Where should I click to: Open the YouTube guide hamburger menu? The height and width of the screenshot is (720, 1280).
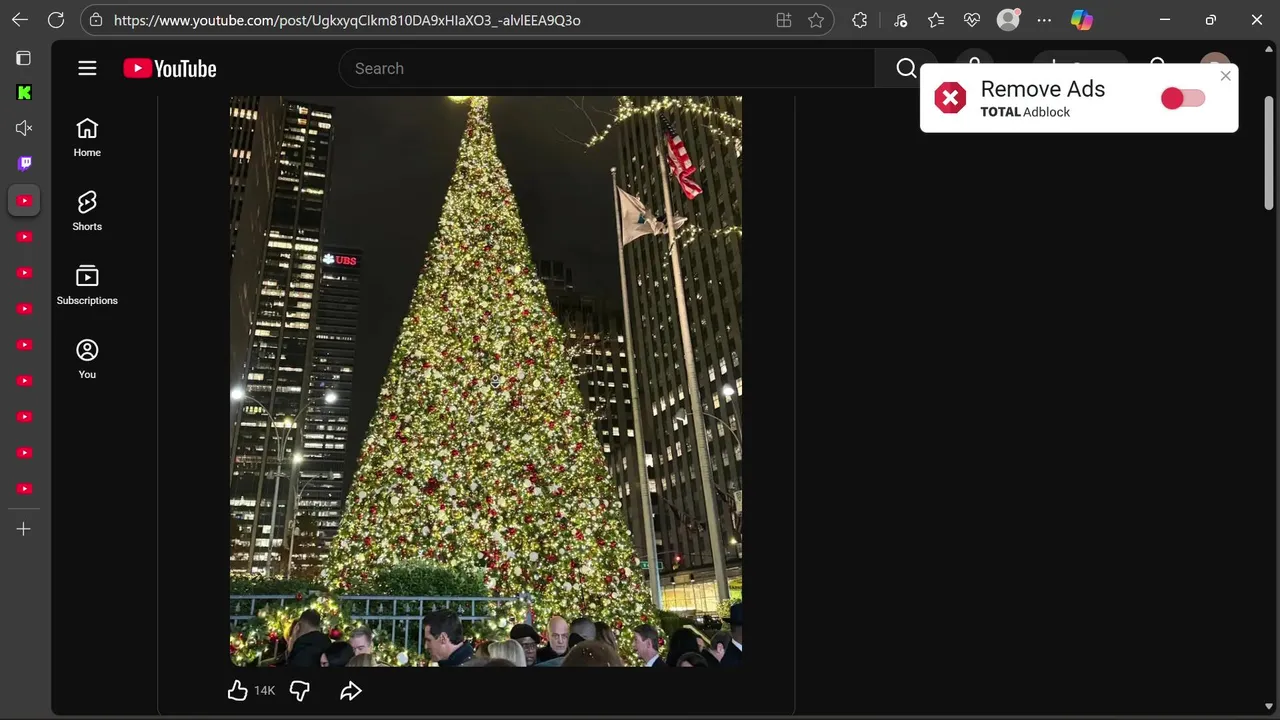point(87,68)
